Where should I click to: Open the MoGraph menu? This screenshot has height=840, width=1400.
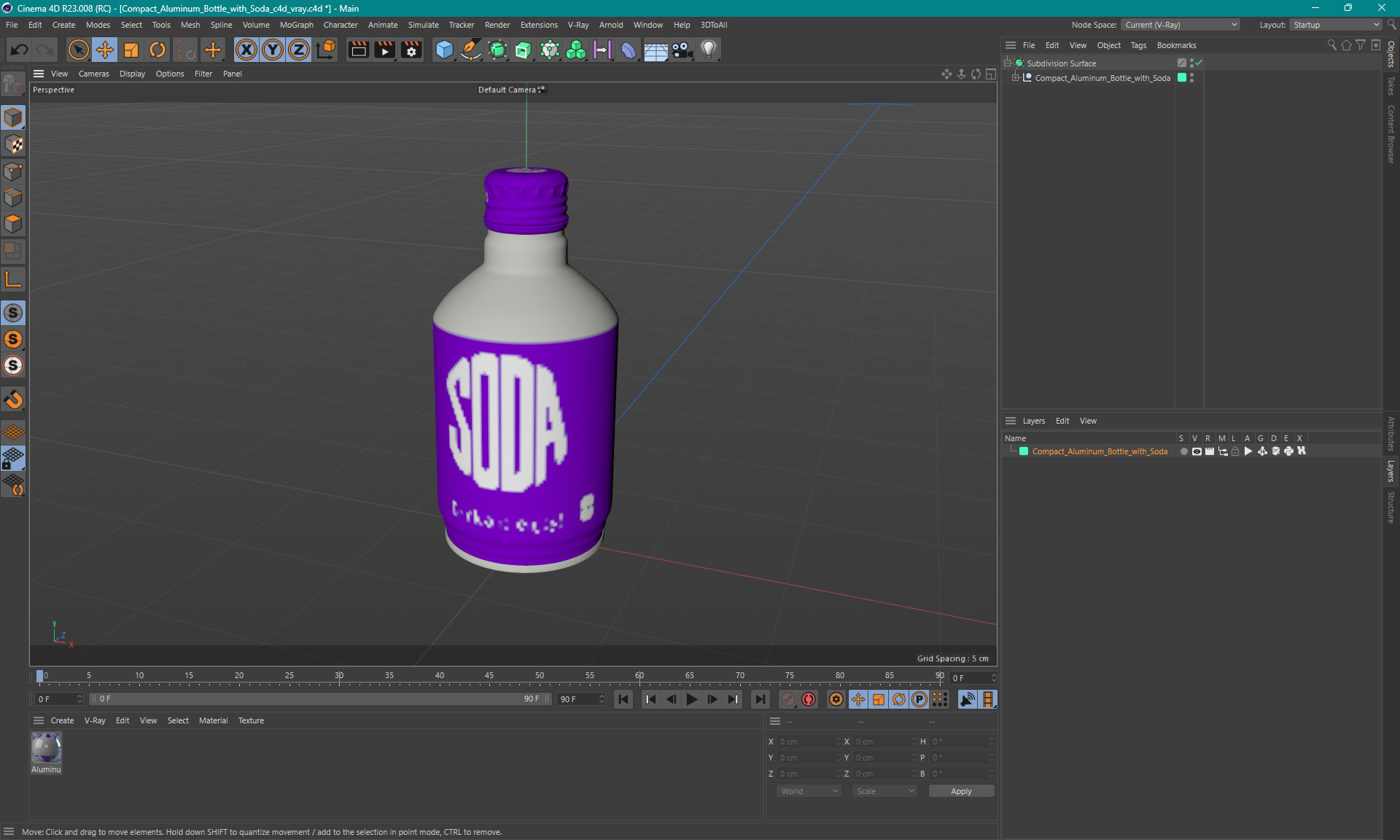click(296, 25)
